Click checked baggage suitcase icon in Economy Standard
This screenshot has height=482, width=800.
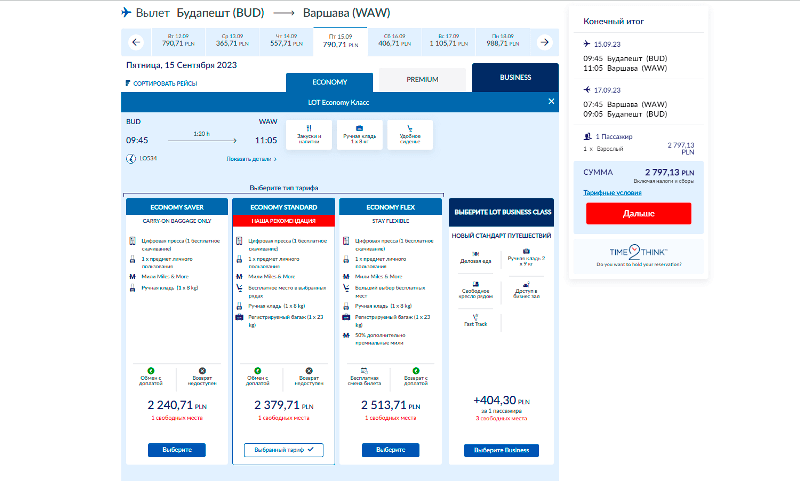coord(239,317)
